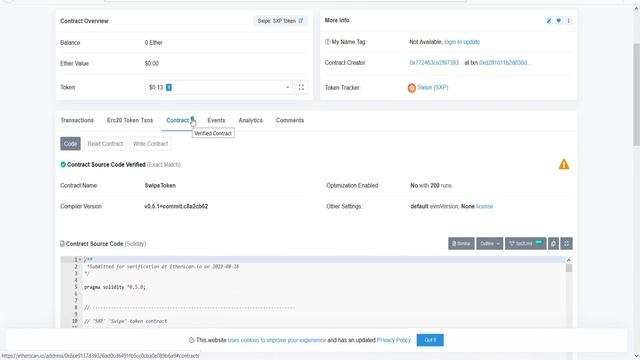Click the page vertical scrollbar thumb
The image size is (640, 360).
636,94
